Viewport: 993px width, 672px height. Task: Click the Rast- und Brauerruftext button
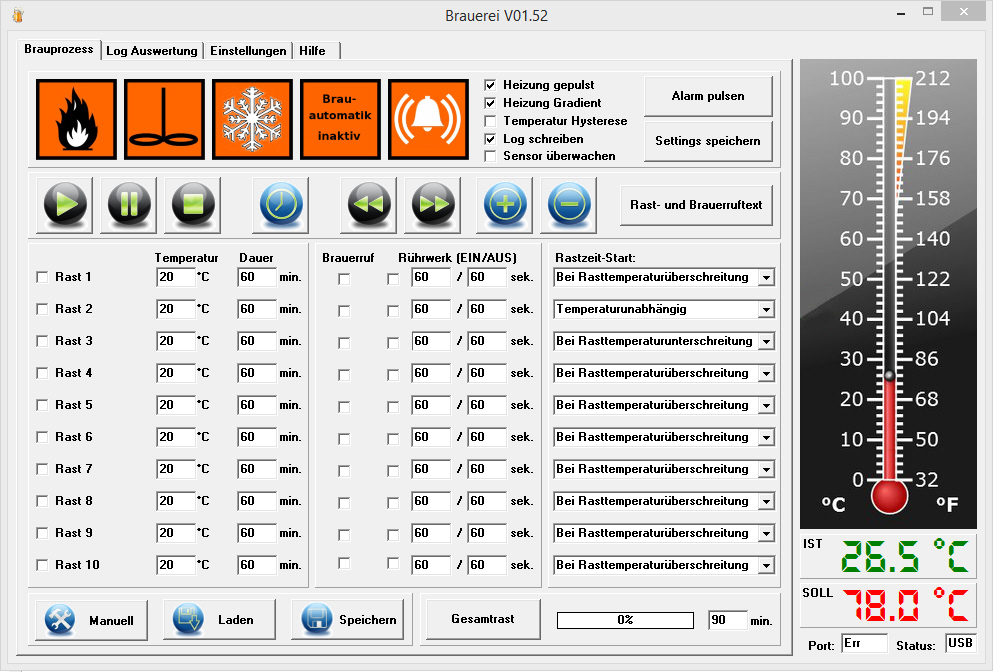pos(696,205)
